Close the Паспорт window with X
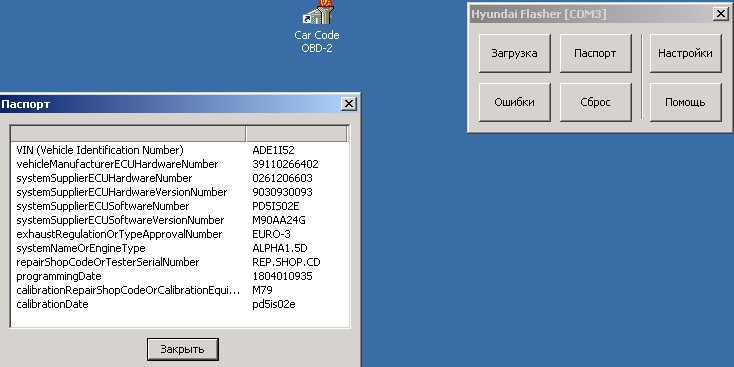The image size is (734, 367). point(349,104)
